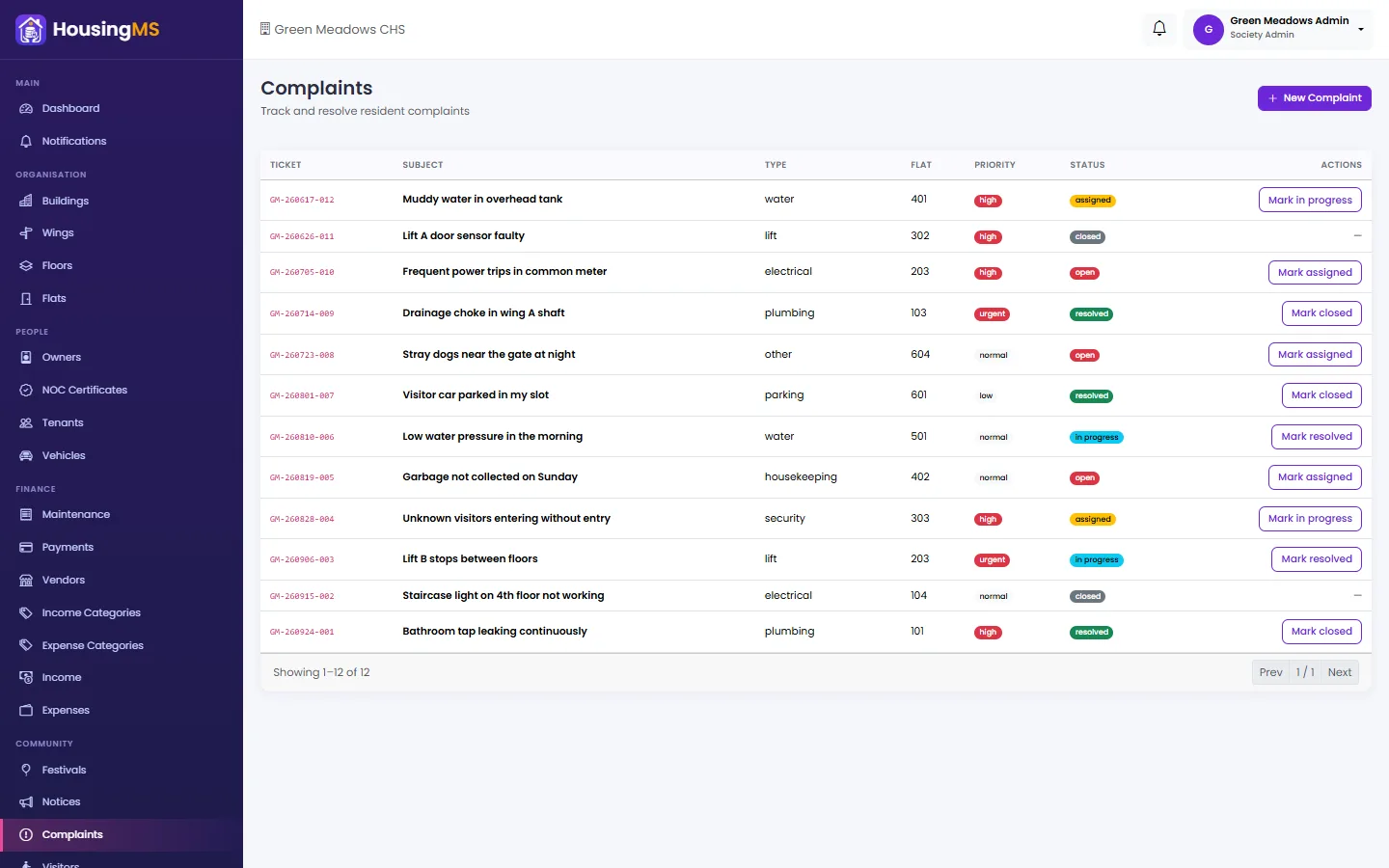
Task: Select the Complaints sidebar item
Action: 122,835
